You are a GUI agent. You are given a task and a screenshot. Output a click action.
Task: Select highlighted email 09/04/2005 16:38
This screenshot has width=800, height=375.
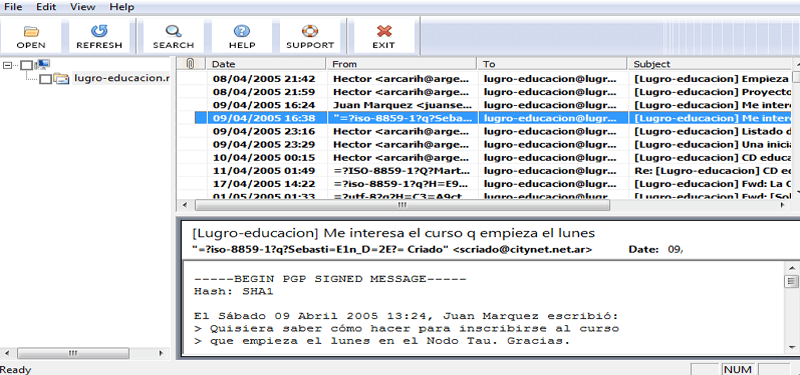(493, 118)
